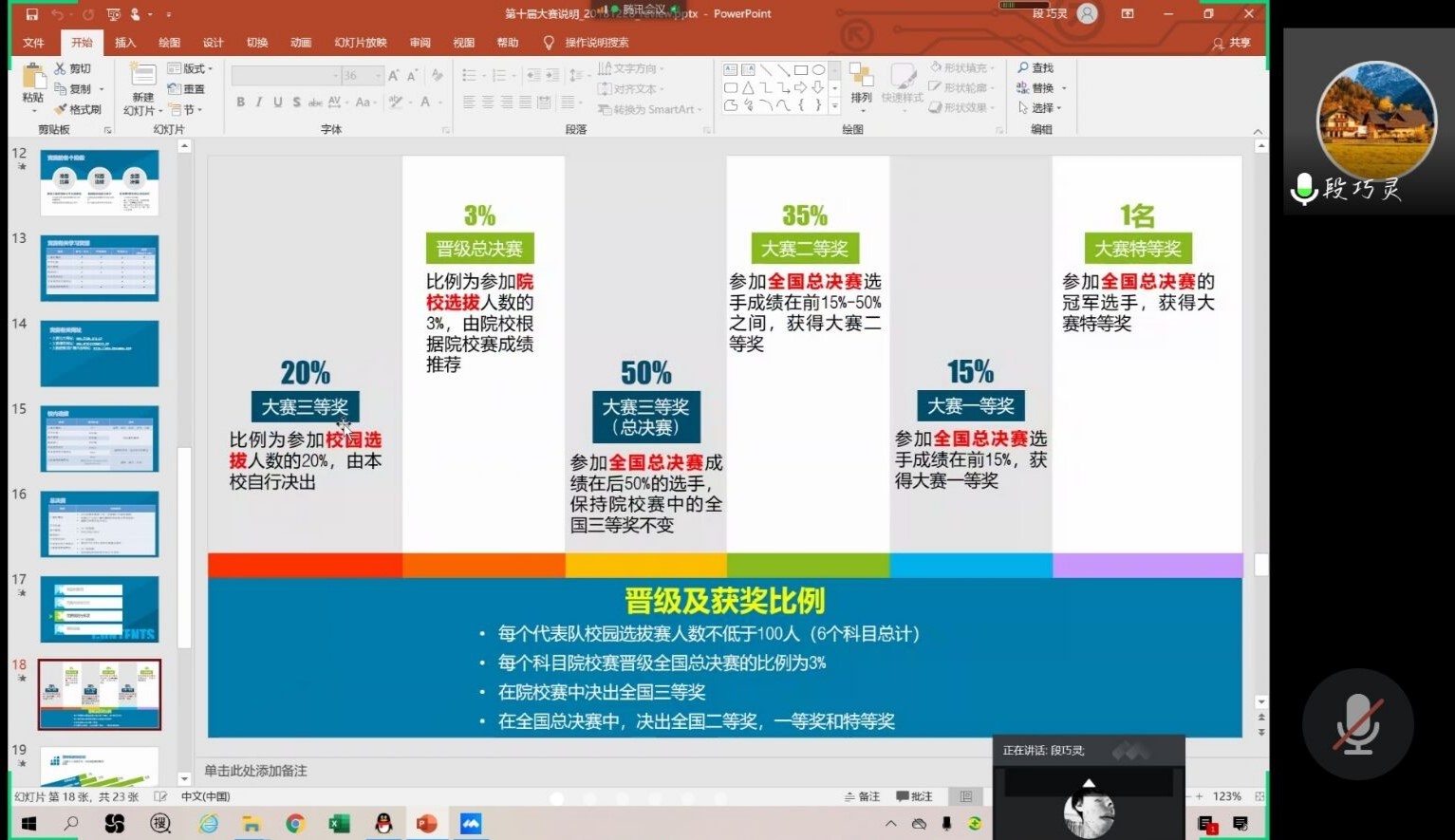The height and width of the screenshot is (840, 1455).
Task: Click the Save icon in title bar
Action: (32, 14)
